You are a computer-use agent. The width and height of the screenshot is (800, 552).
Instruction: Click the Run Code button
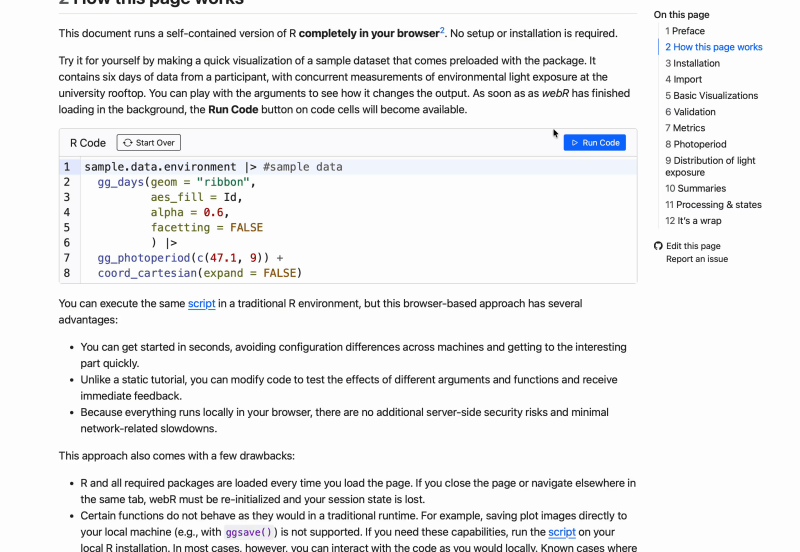(594, 143)
